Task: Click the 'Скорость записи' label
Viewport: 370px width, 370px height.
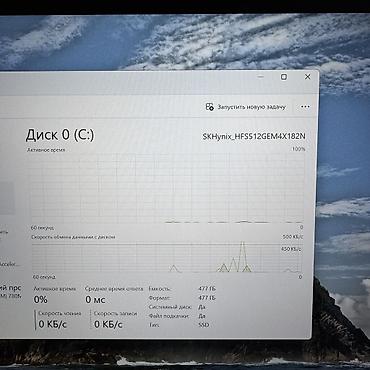Action: pos(115,314)
